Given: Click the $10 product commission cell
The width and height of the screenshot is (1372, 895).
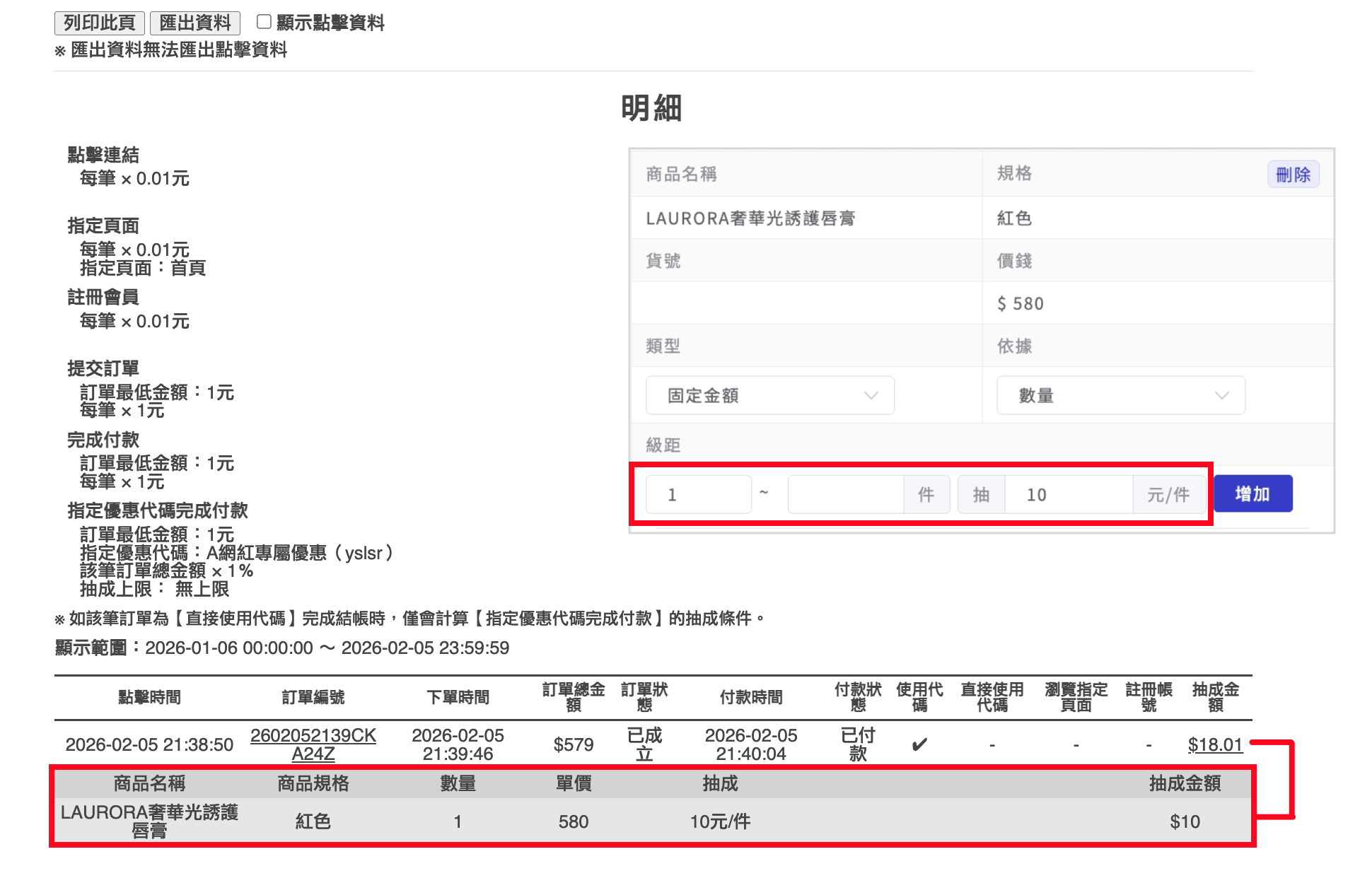Looking at the screenshot, I should (x=1185, y=821).
